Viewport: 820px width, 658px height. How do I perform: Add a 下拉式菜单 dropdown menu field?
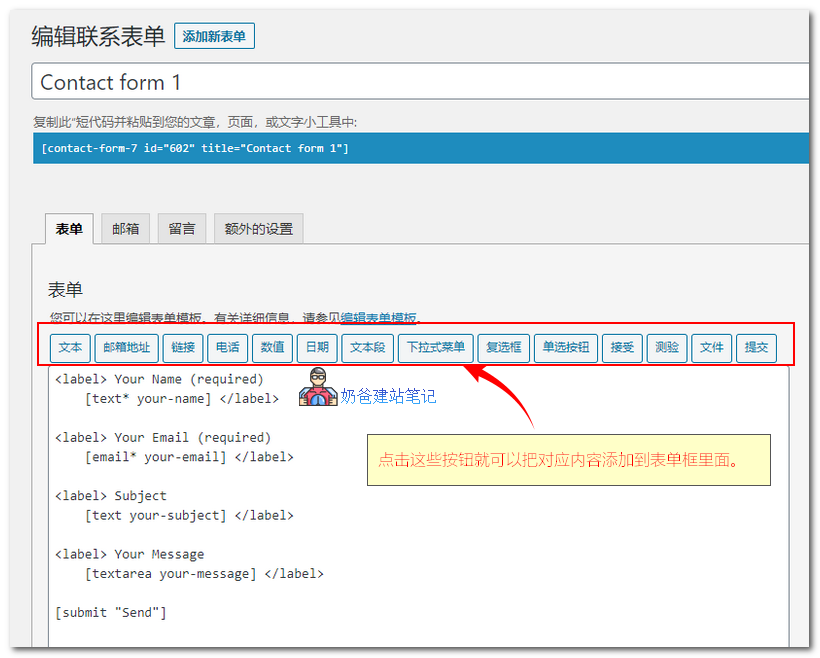438,348
